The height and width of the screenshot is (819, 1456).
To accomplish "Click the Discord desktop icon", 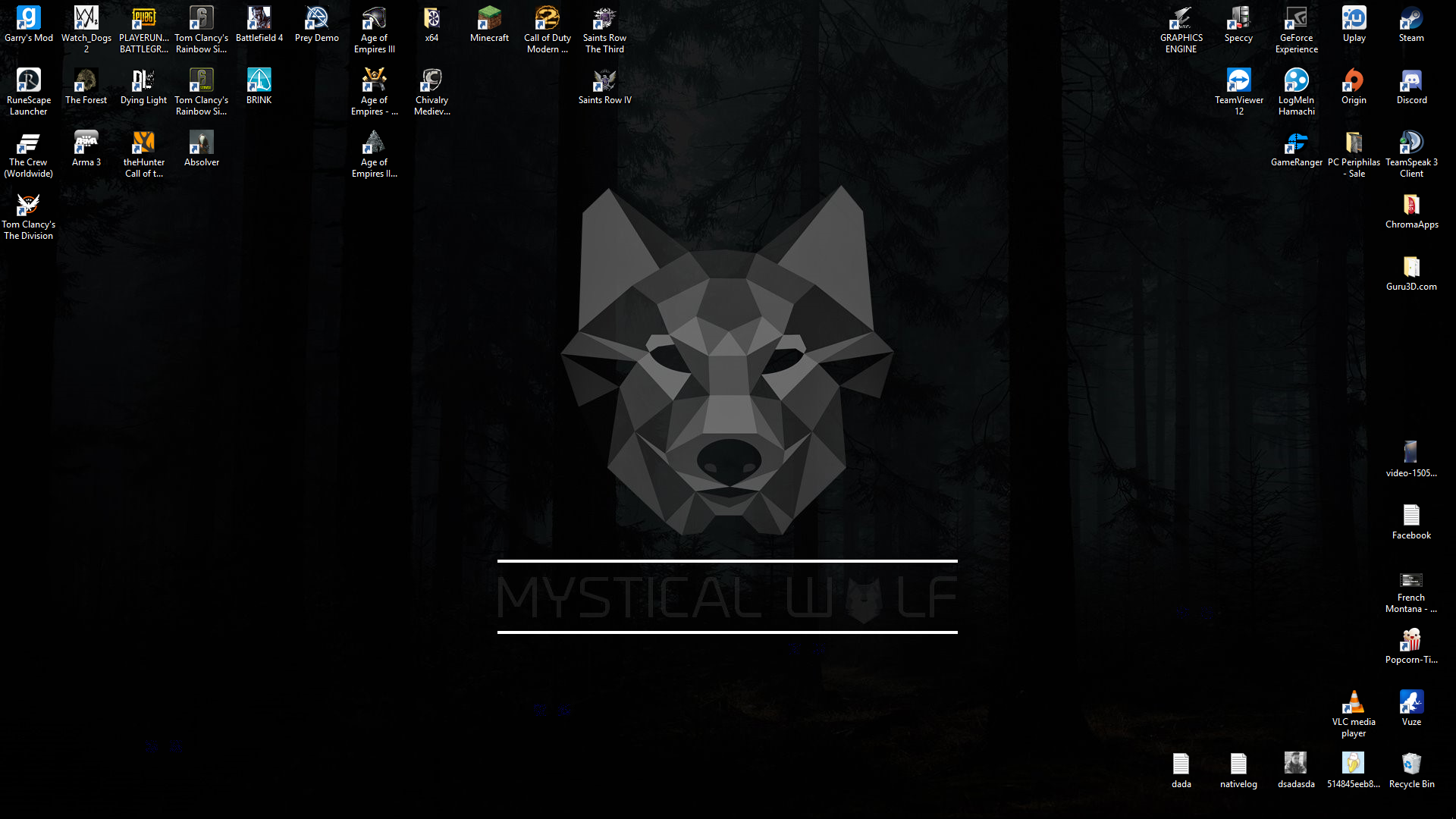I will point(1411,80).
